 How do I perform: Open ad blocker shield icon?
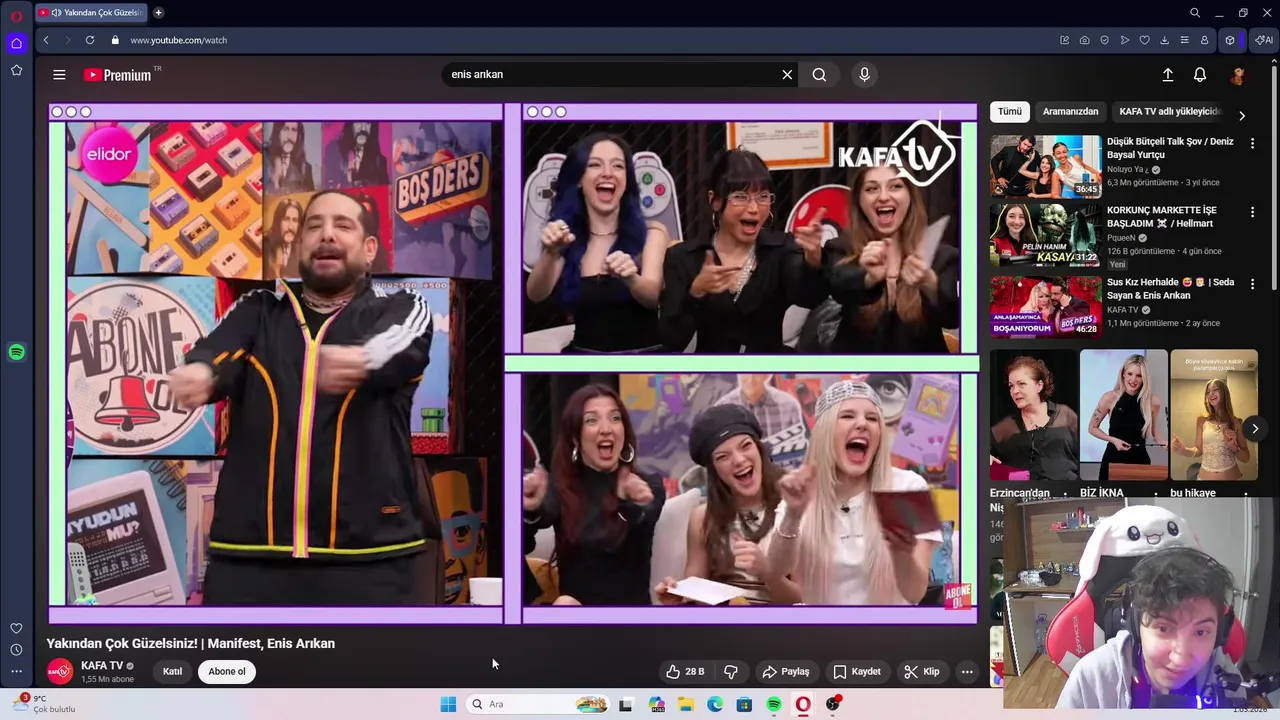click(1105, 40)
